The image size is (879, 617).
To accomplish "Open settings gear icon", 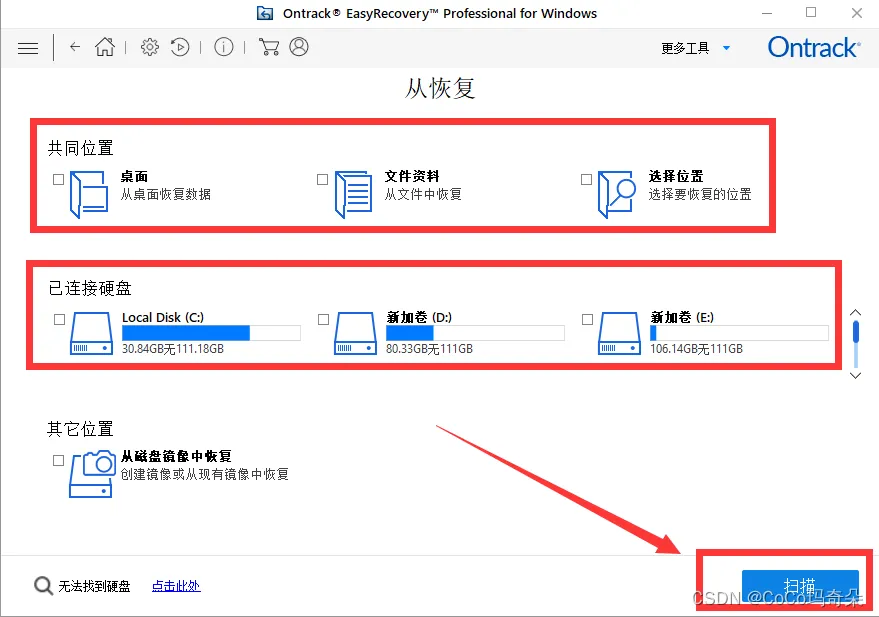I will point(150,47).
